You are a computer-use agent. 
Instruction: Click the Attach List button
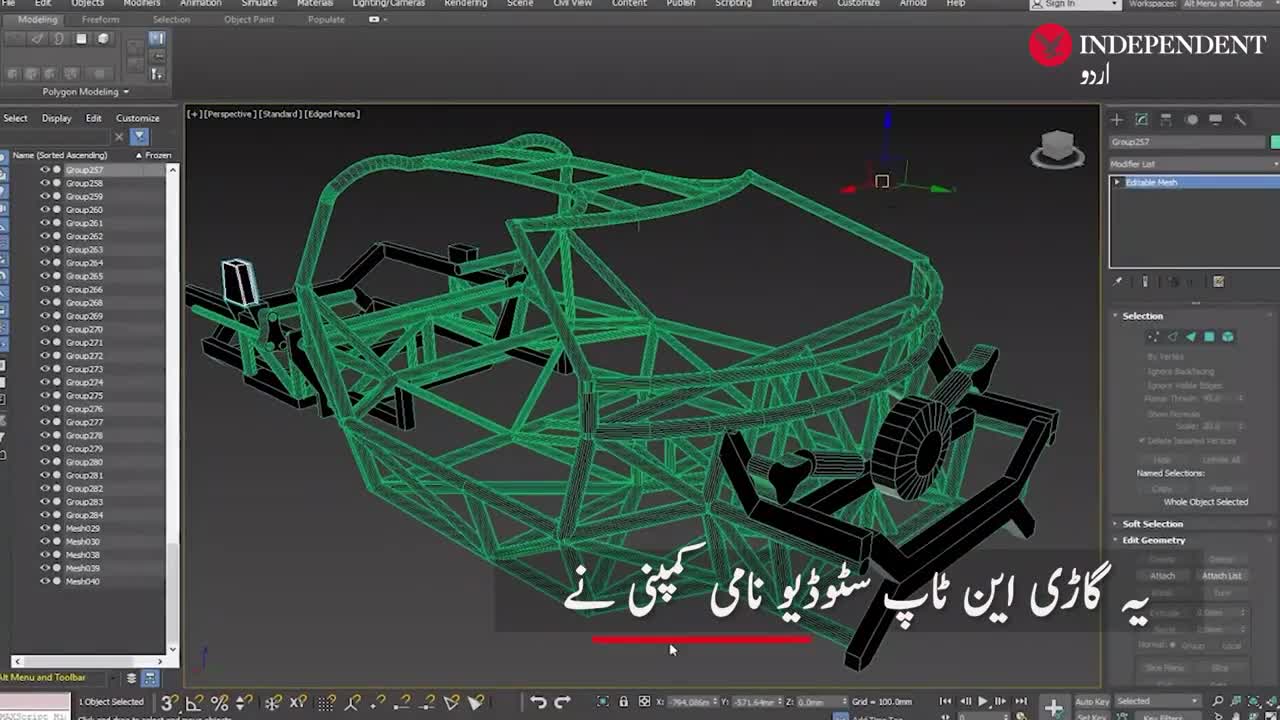[x=1221, y=576]
